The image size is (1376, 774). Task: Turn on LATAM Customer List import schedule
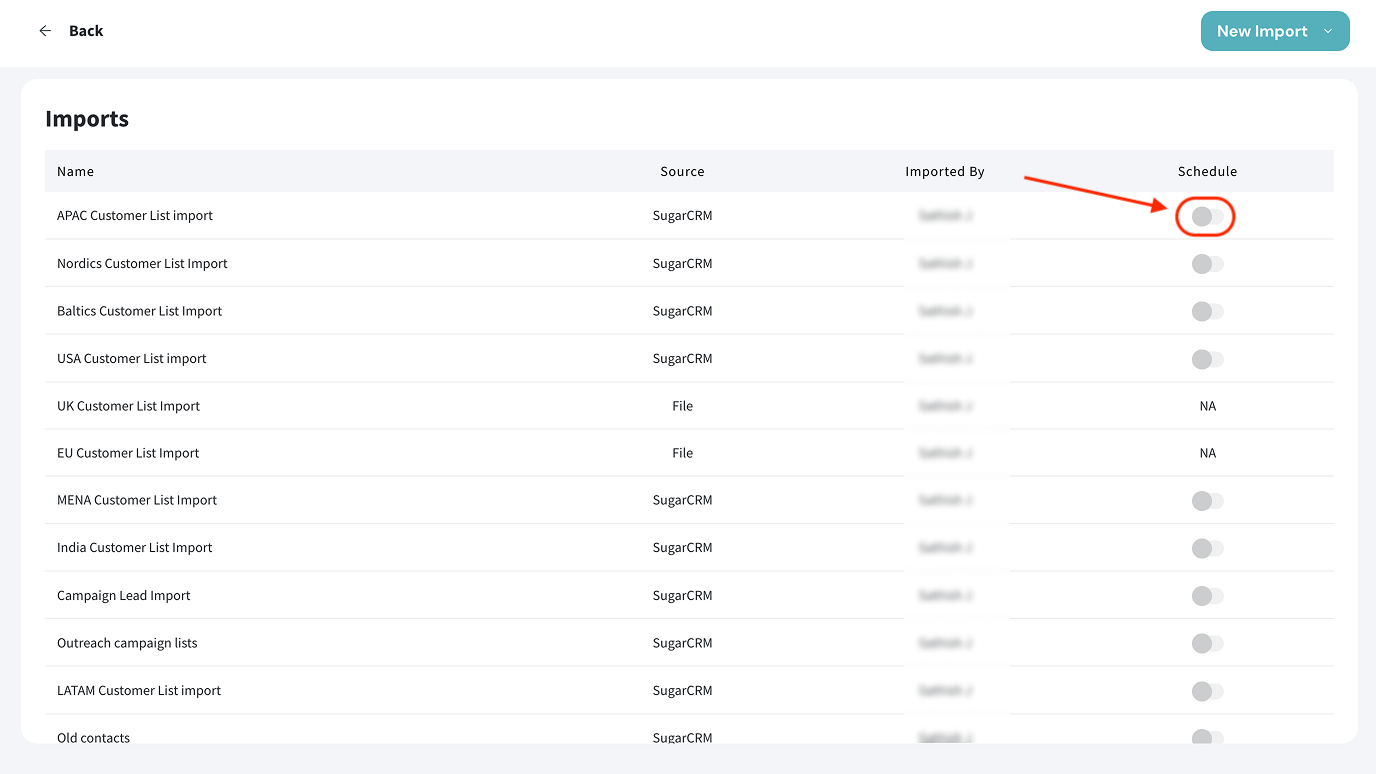[x=1207, y=691]
